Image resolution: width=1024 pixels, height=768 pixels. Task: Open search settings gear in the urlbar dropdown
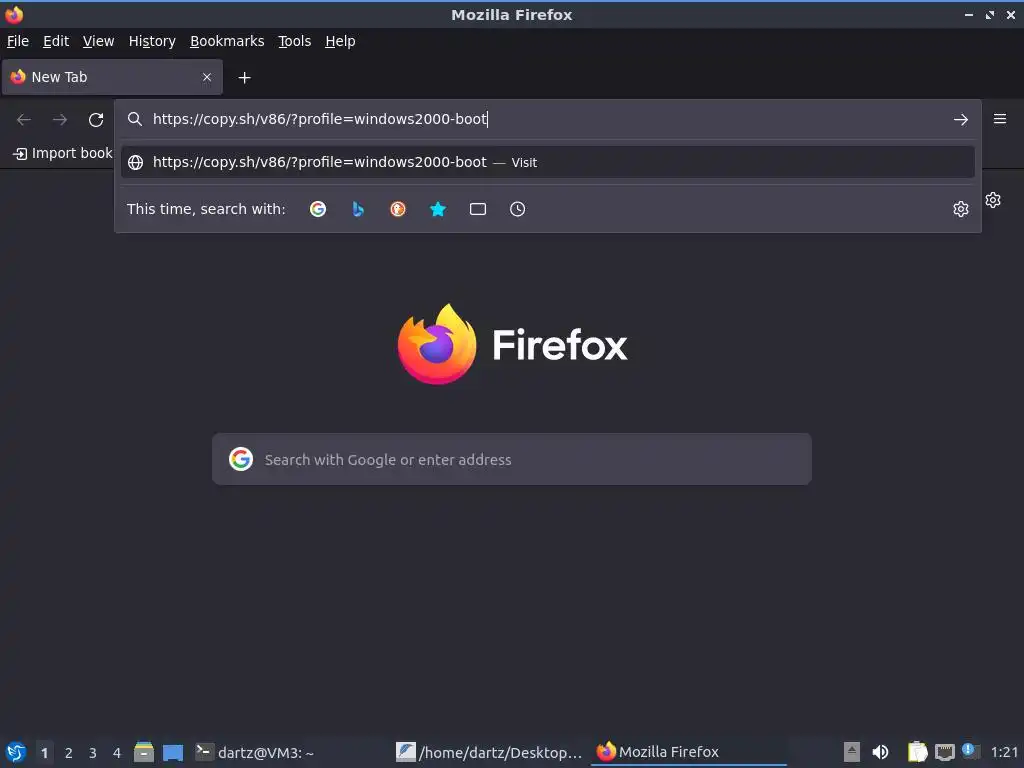pyautogui.click(x=961, y=209)
